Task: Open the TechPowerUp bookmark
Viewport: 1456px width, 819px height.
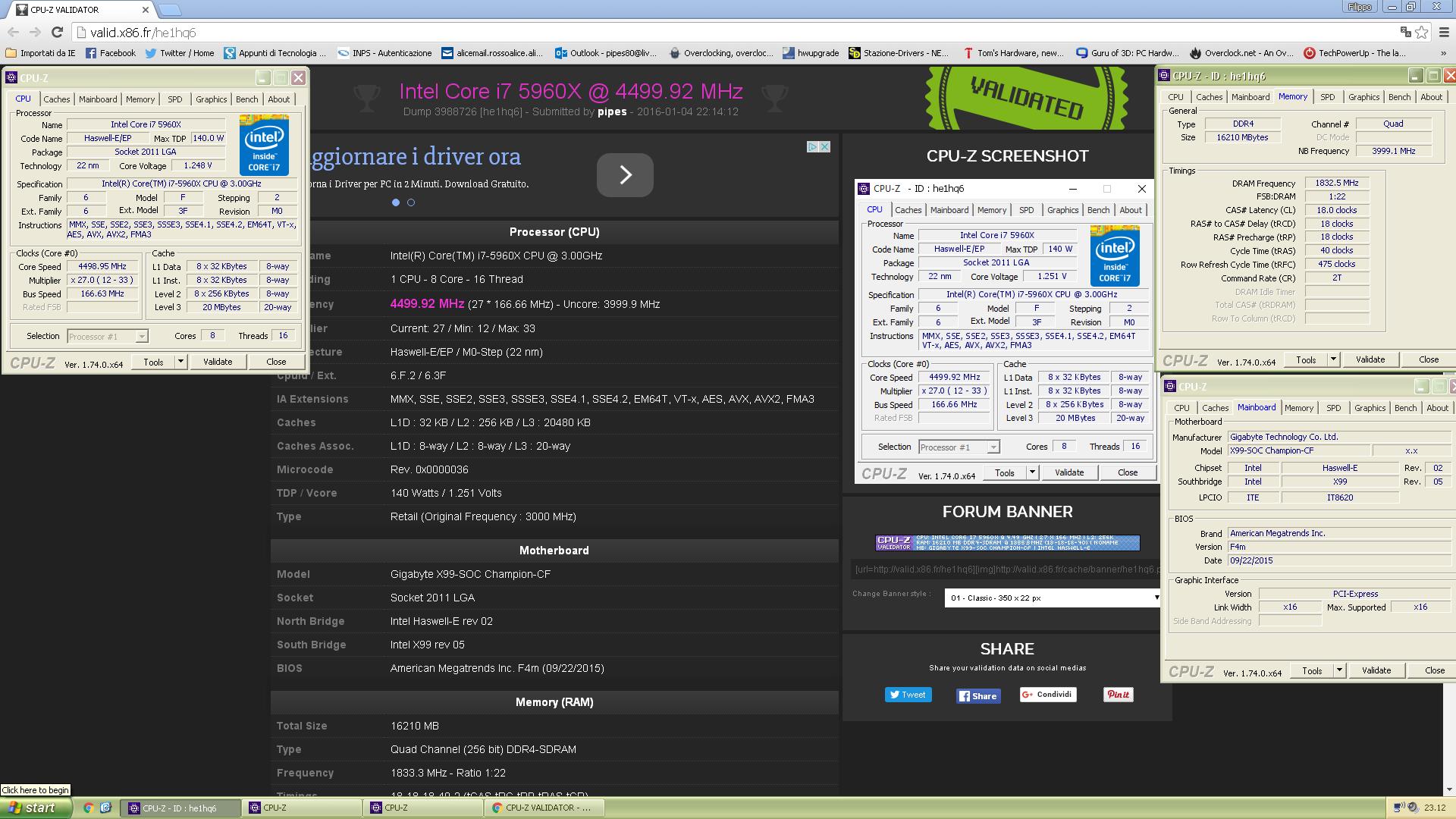Action: click(x=1354, y=53)
